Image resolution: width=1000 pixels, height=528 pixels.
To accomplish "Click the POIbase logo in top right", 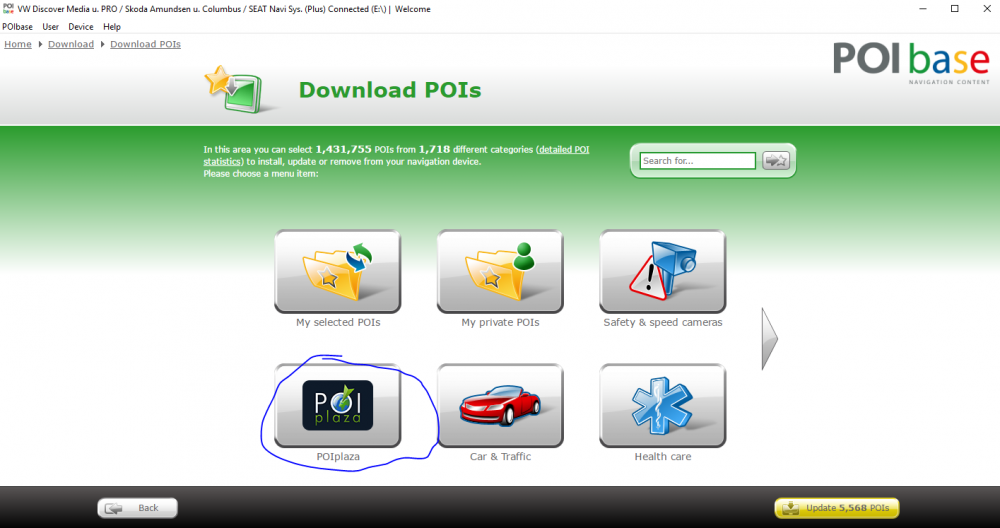I will [x=911, y=63].
